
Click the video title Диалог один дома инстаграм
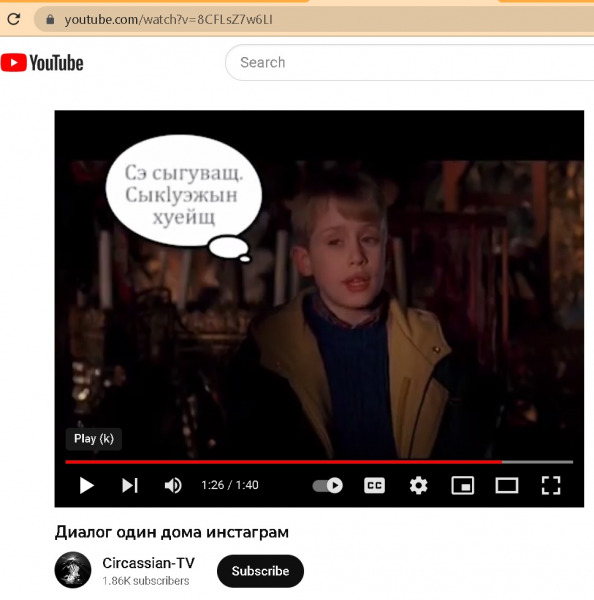172,532
